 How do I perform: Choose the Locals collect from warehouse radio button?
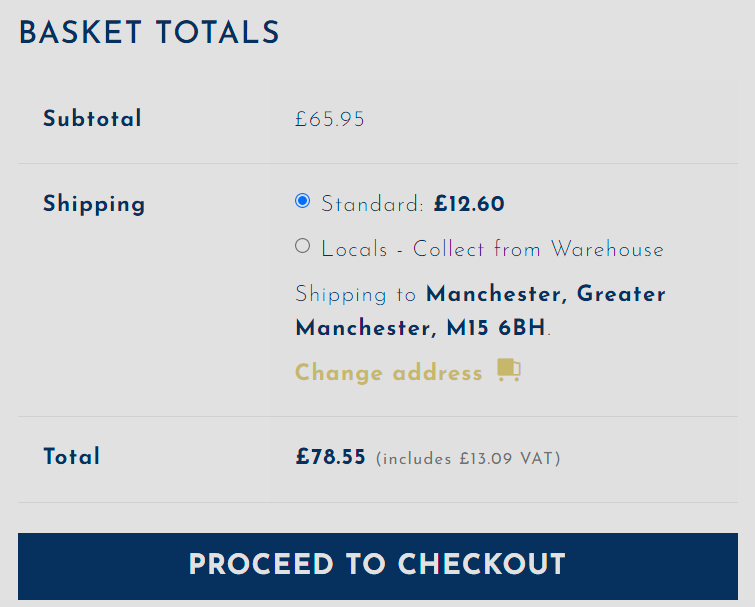pos(302,245)
